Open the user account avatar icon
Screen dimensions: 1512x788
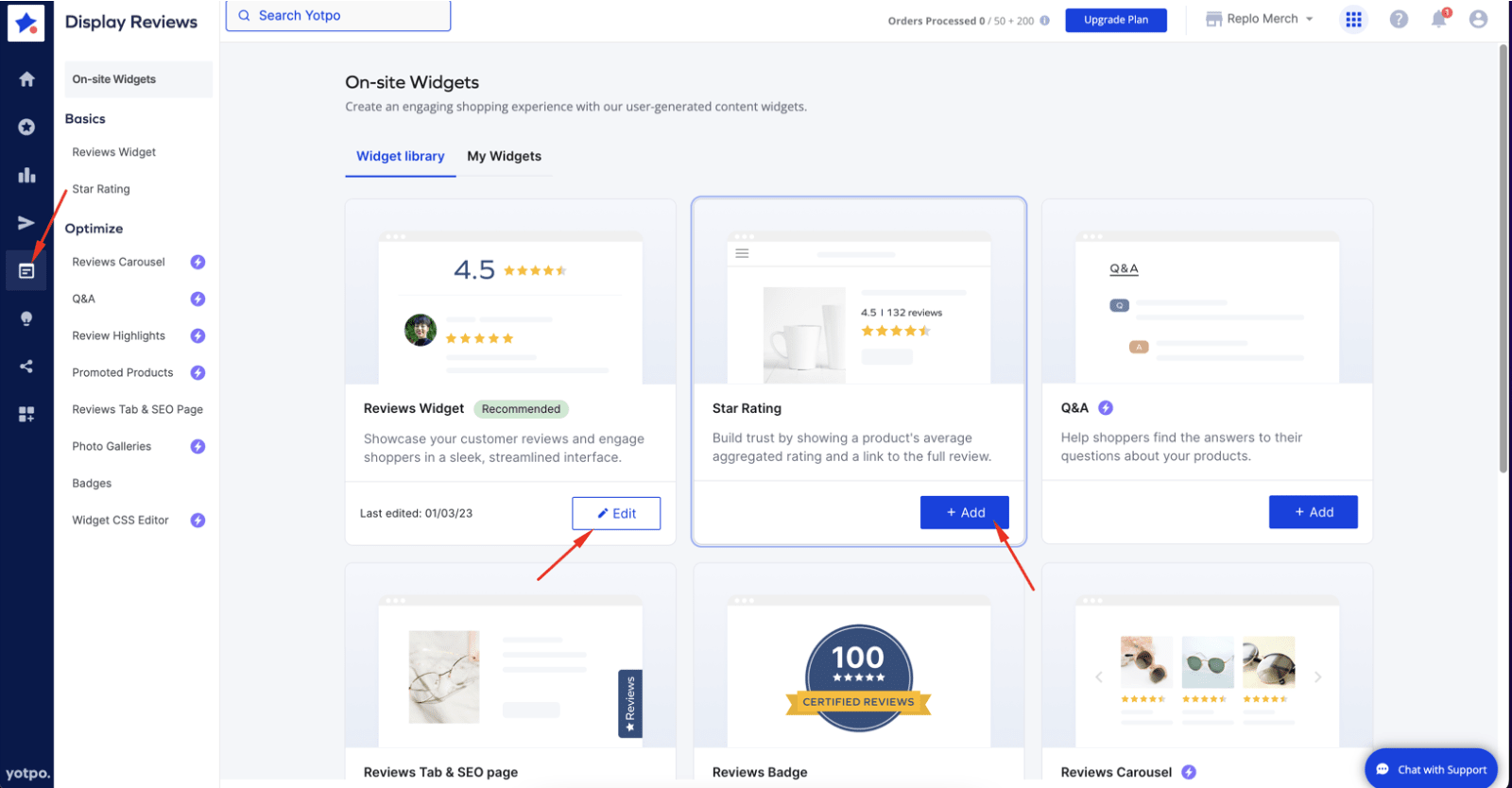(1479, 19)
